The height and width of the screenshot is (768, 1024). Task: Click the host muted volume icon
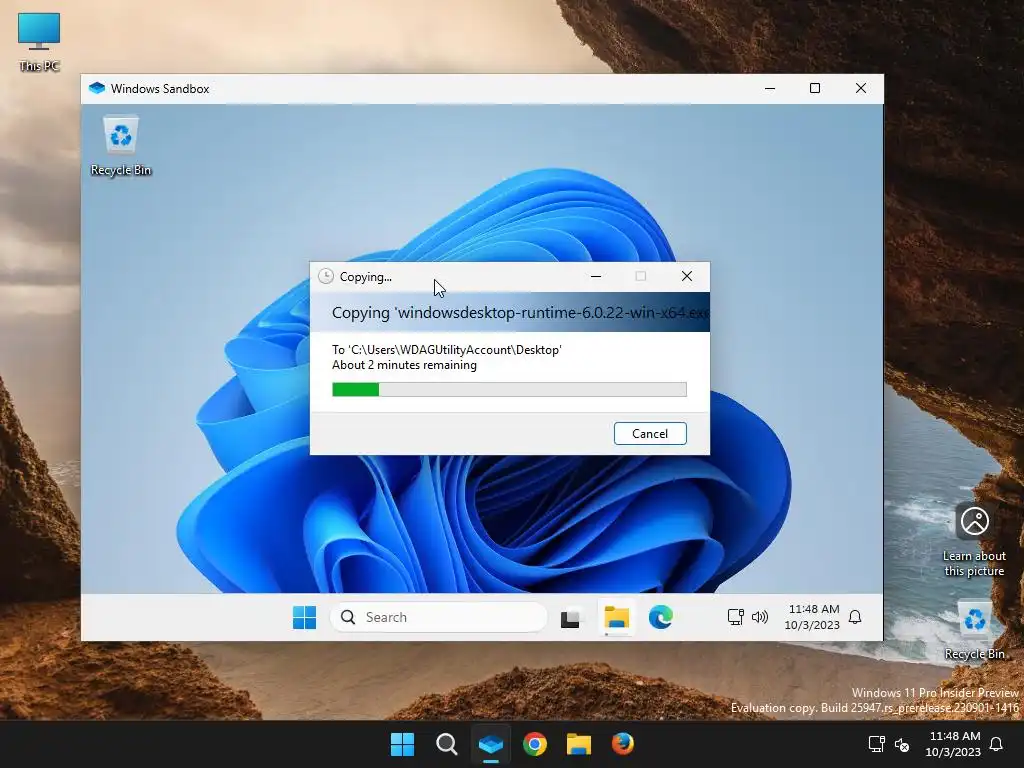tap(902, 744)
